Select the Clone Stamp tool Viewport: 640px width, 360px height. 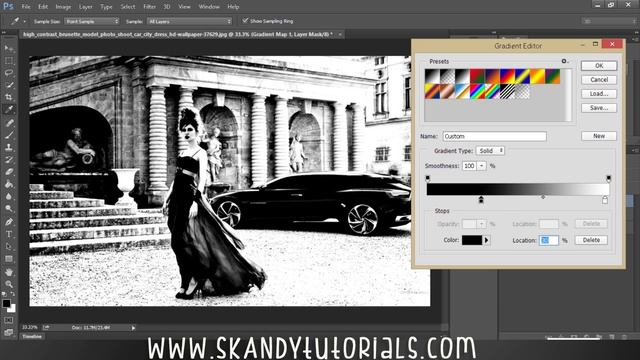point(9,147)
